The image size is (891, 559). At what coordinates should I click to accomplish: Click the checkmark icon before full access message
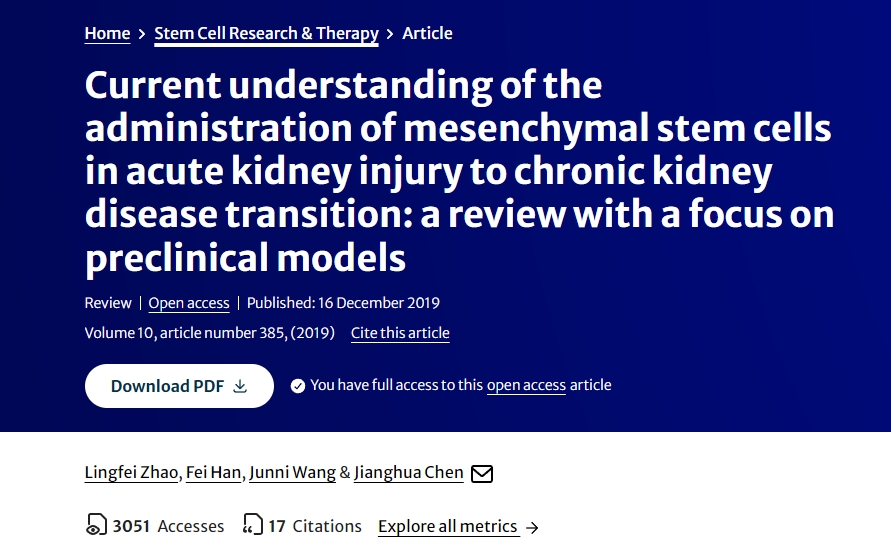coord(298,386)
